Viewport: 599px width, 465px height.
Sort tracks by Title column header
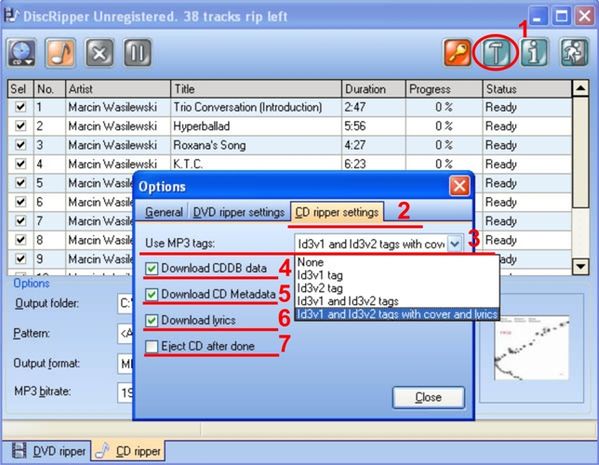tap(256, 89)
